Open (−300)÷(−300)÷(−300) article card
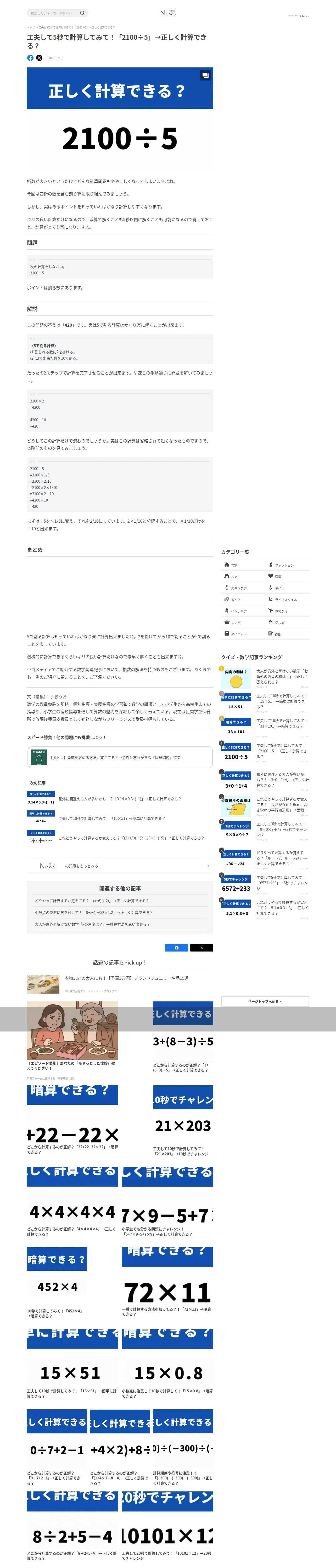This screenshot has height=1568, width=336. point(183,1448)
